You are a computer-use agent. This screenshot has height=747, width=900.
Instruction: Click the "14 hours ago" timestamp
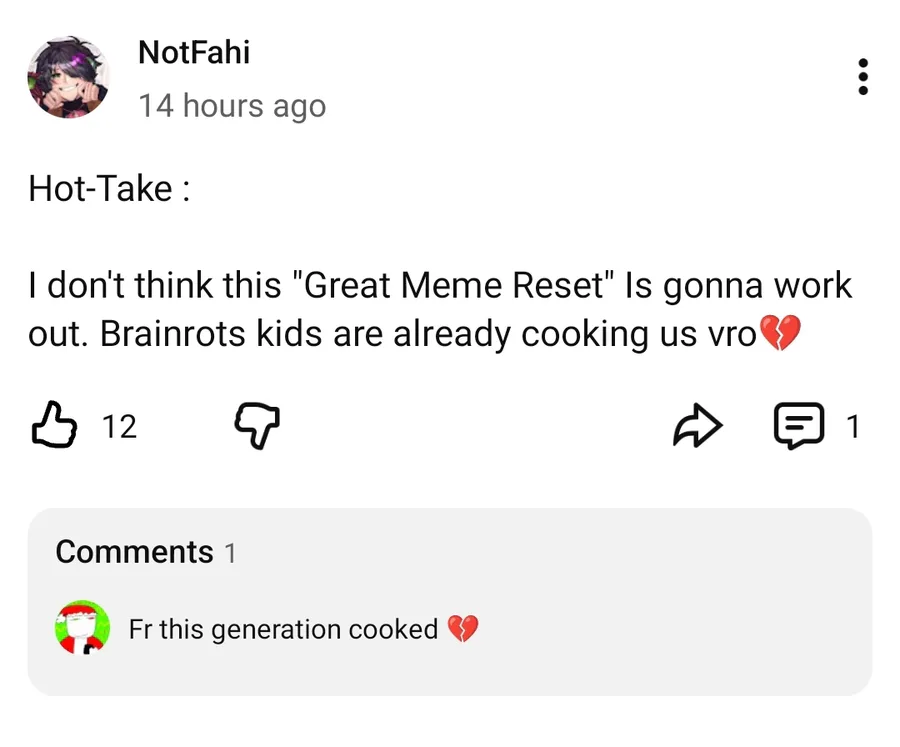232,105
